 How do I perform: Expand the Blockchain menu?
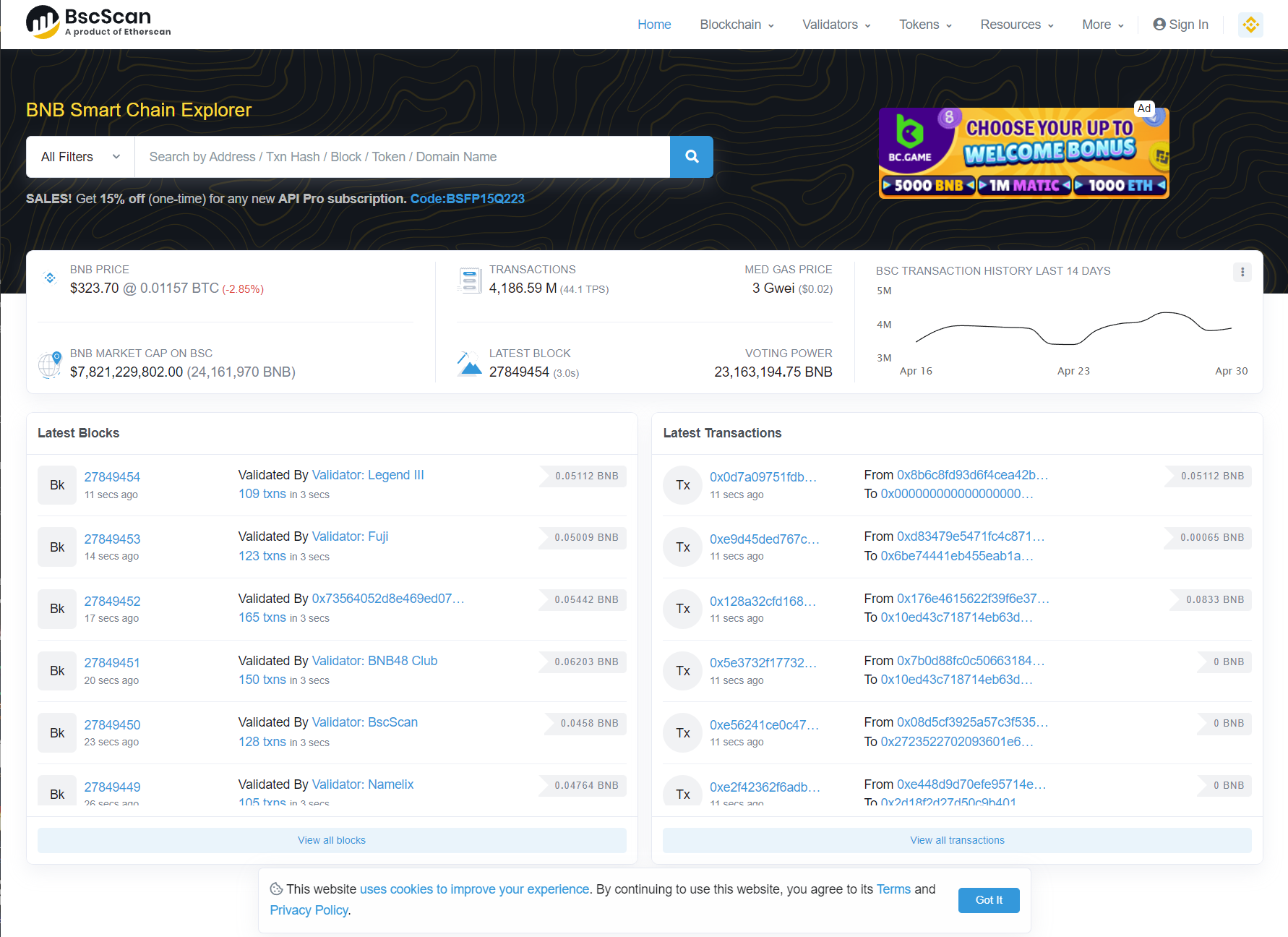(x=737, y=25)
